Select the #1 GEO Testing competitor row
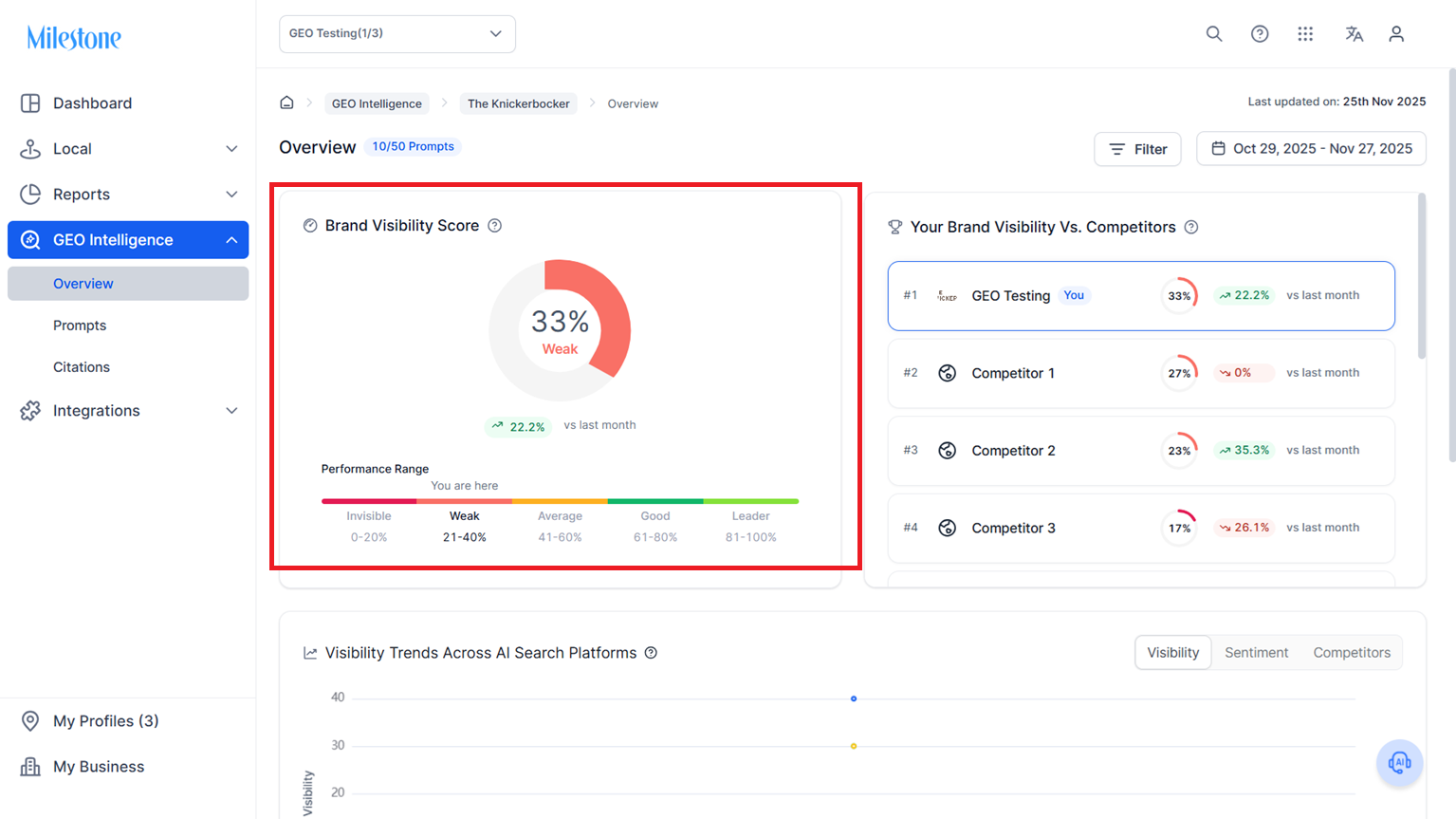1456x819 pixels. coord(1141,296)
